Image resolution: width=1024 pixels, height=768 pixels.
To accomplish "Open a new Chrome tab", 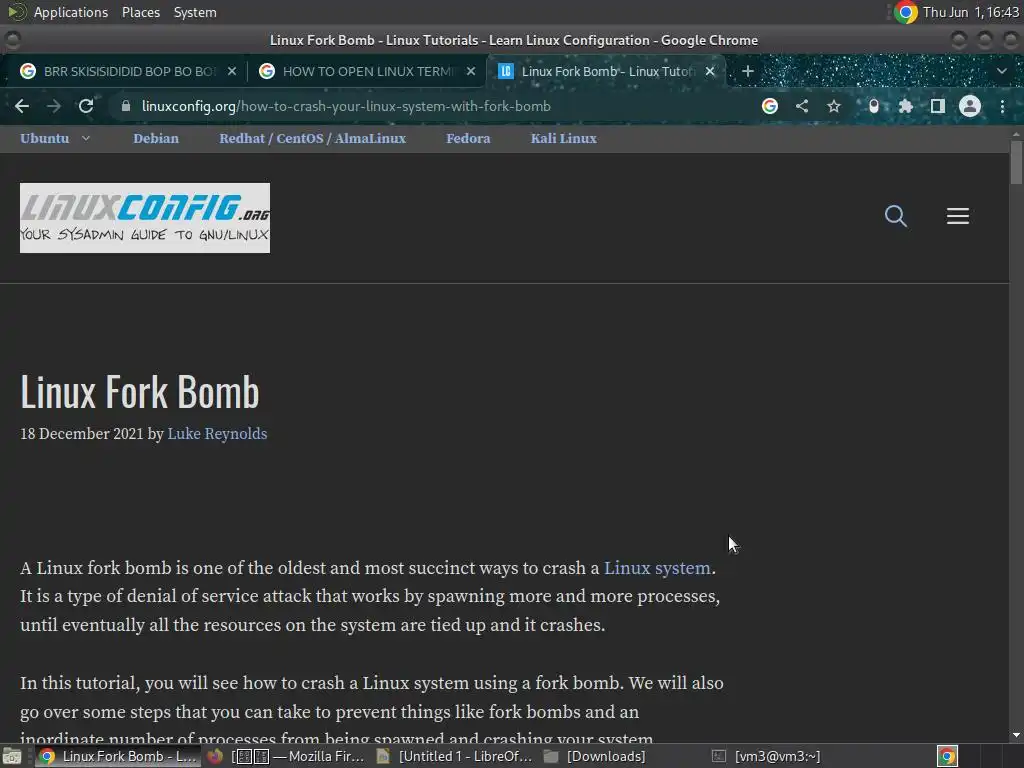I will tap(748, 71).
